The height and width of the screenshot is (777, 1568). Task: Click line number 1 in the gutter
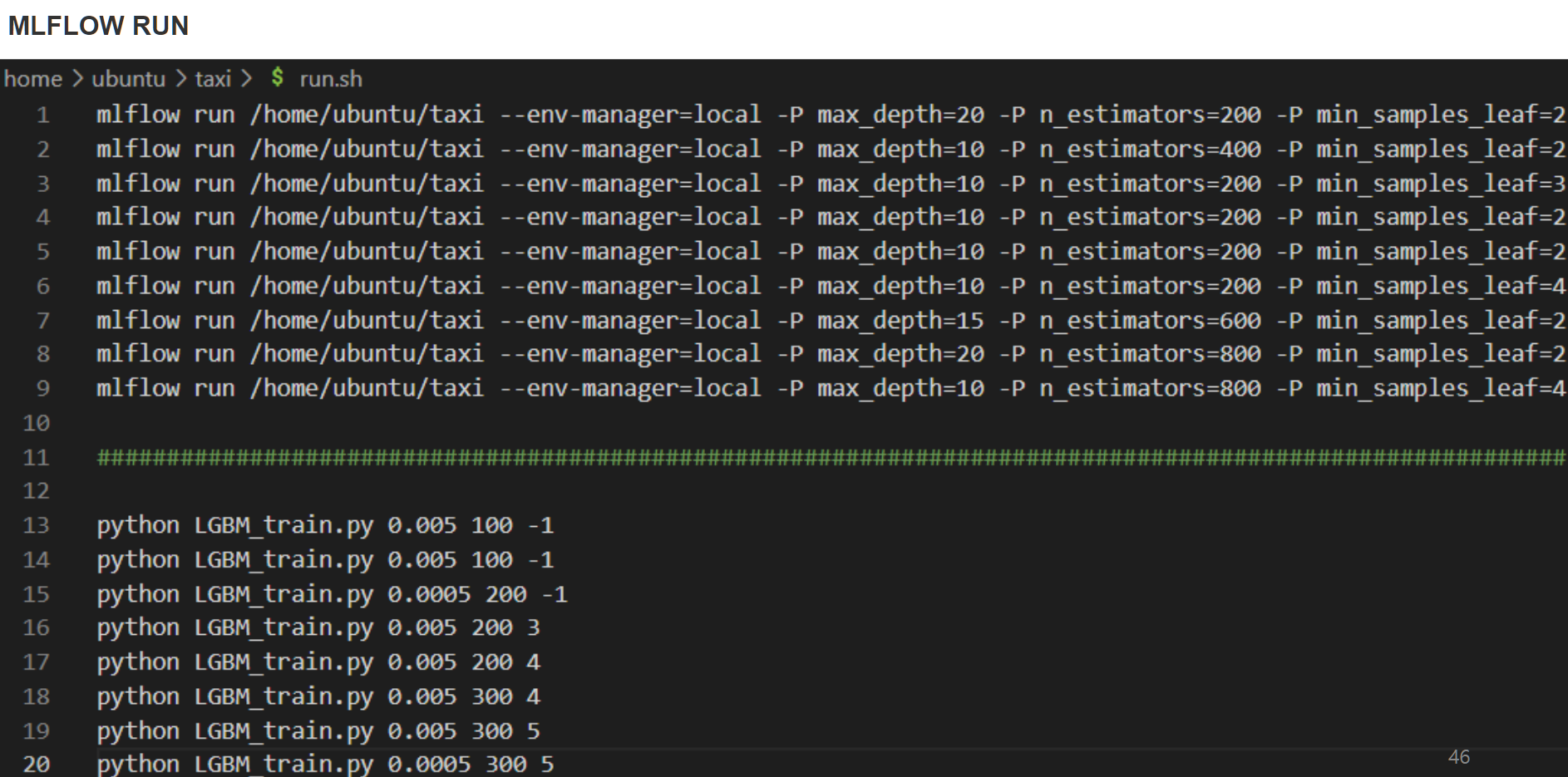pyautogui.click(x=42, y=114)
